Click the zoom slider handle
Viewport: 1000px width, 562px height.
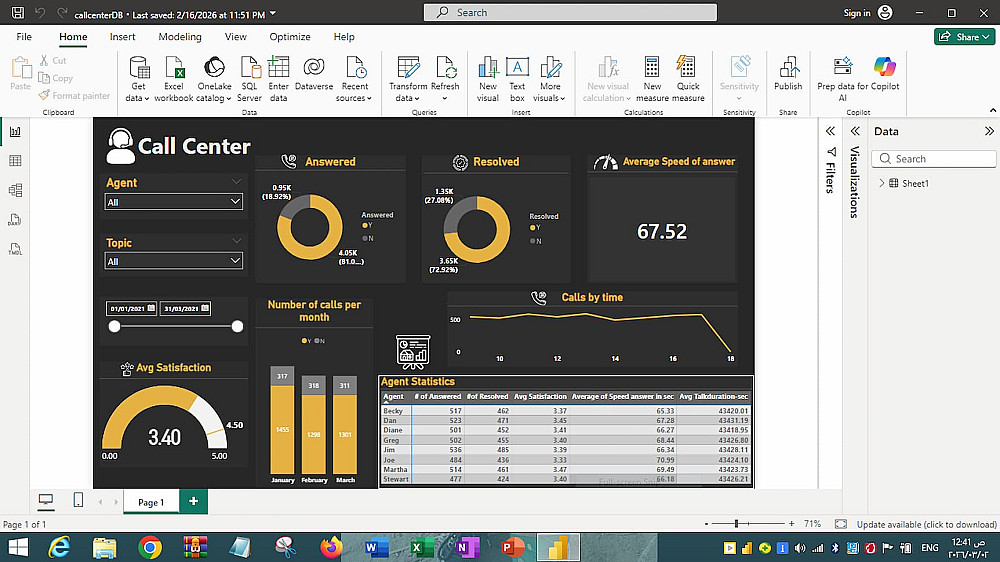[x=736, y=524]
